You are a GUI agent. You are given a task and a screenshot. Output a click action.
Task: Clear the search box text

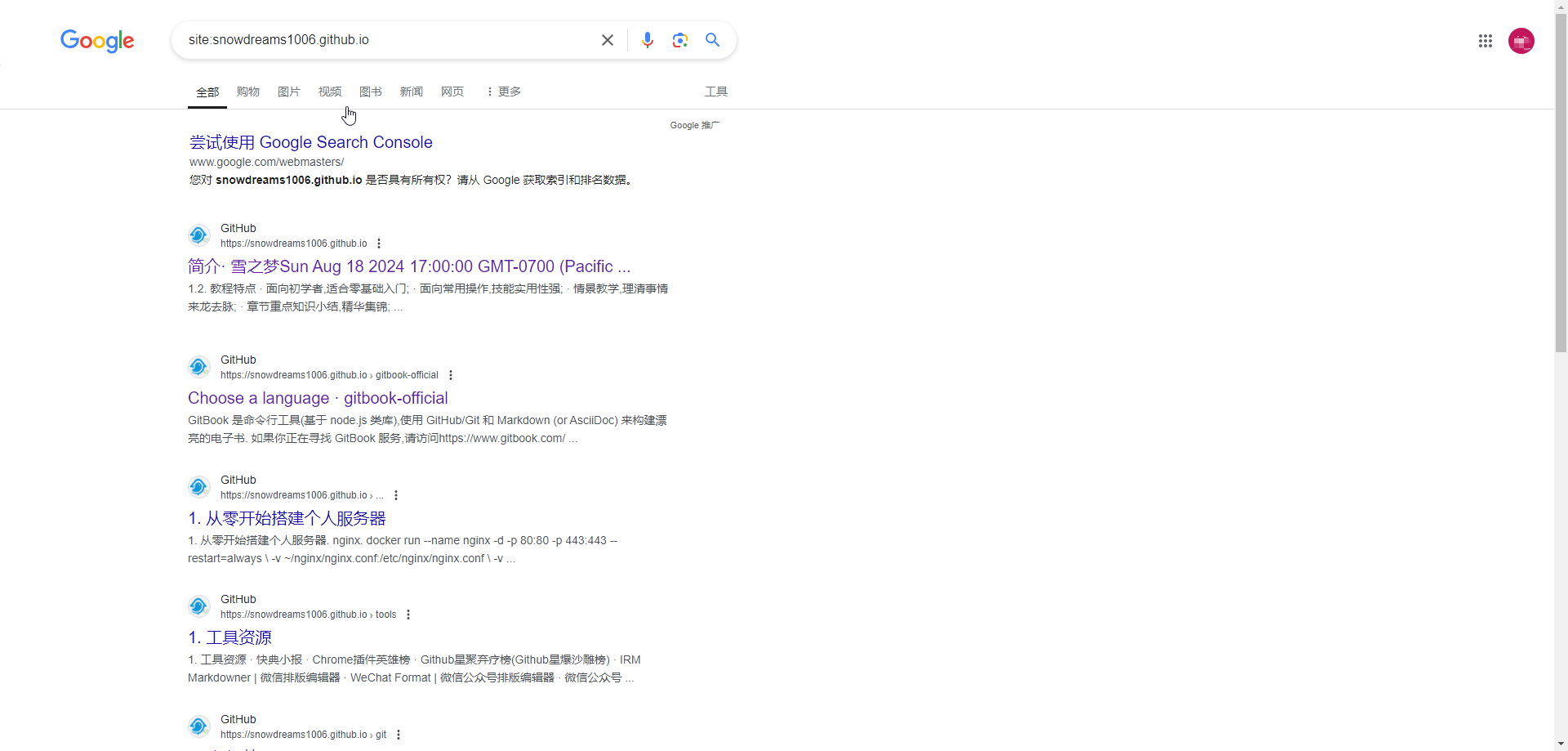pos(607,40)
